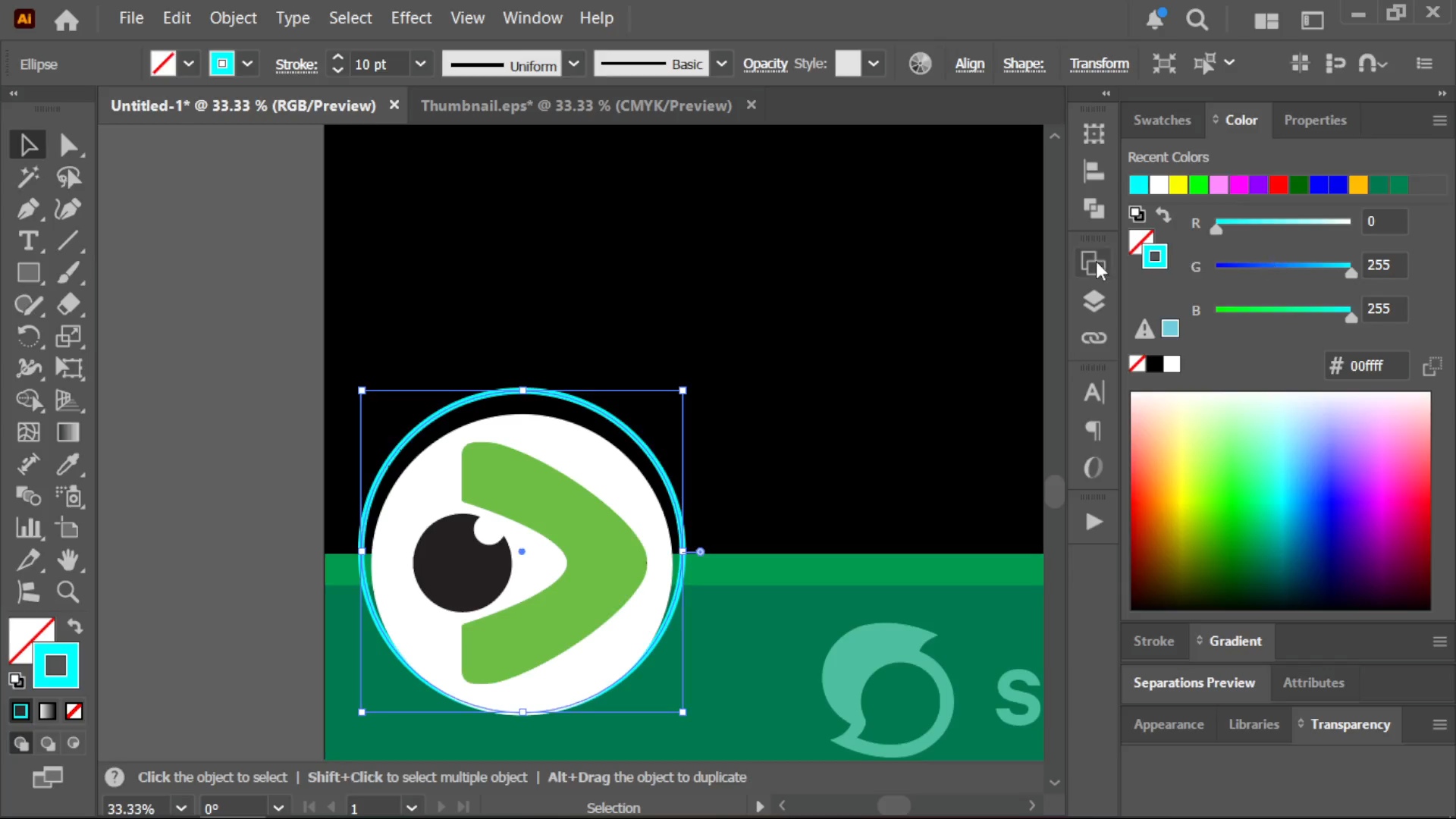This screenshot has height=819, width=1456.
Task: Switch to the Swatches tab
Action: click(x=1162, y=120)
